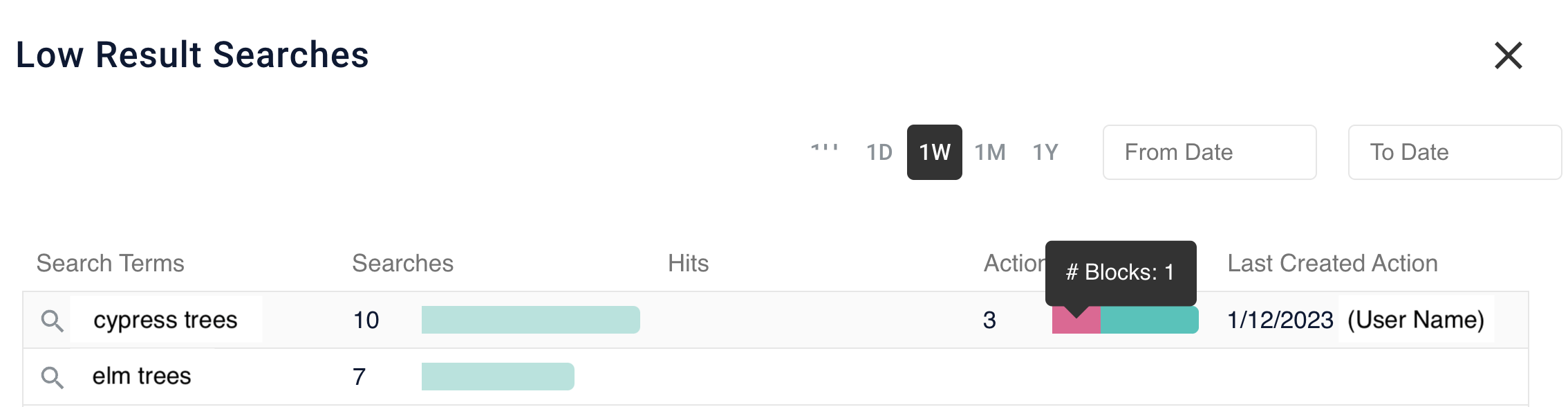Click the To Date field
1568x407 pixels.
coord(1454,152)
